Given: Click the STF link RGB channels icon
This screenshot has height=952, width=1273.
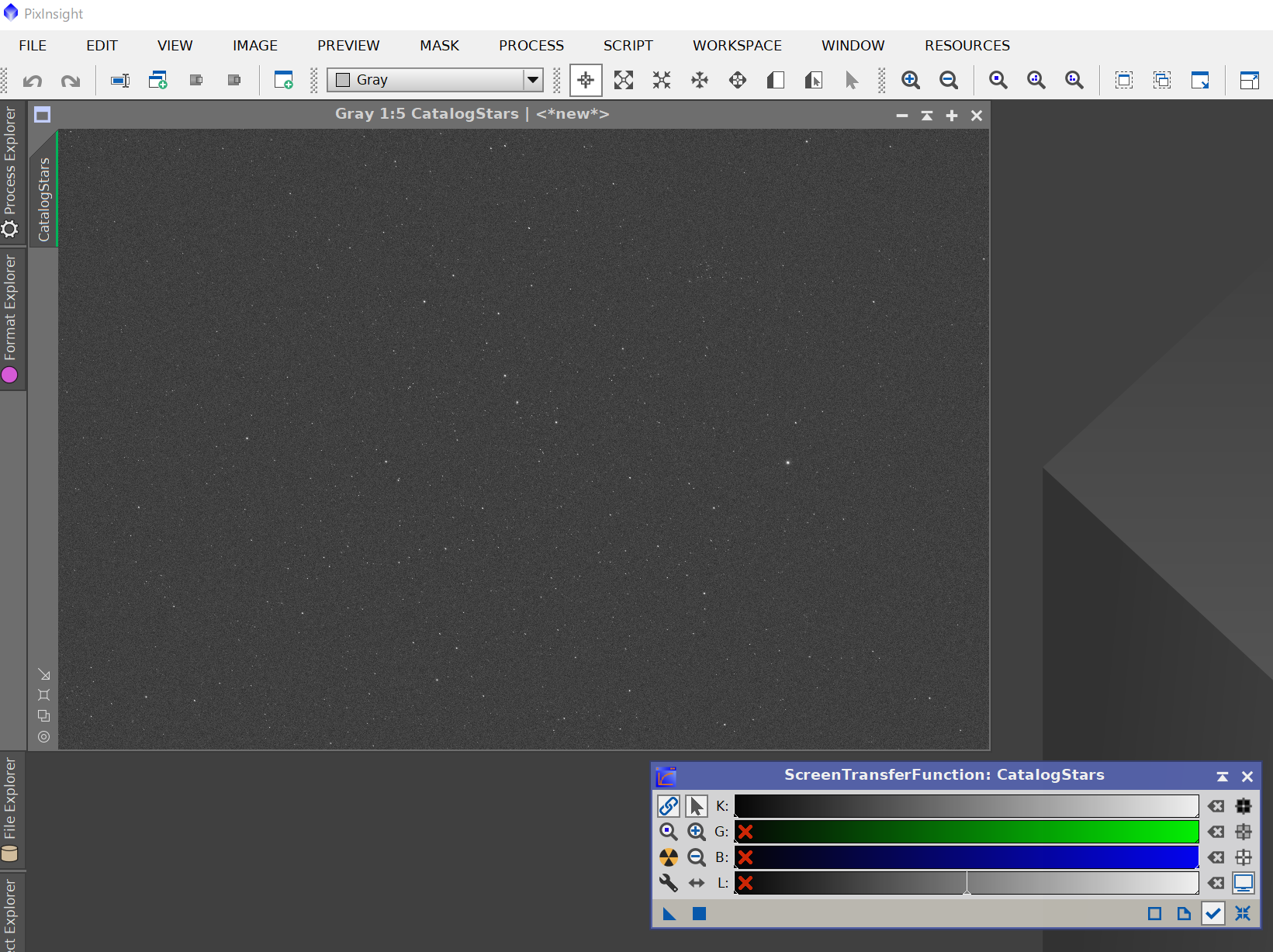Looking at the screenshot, I should 669,806.
